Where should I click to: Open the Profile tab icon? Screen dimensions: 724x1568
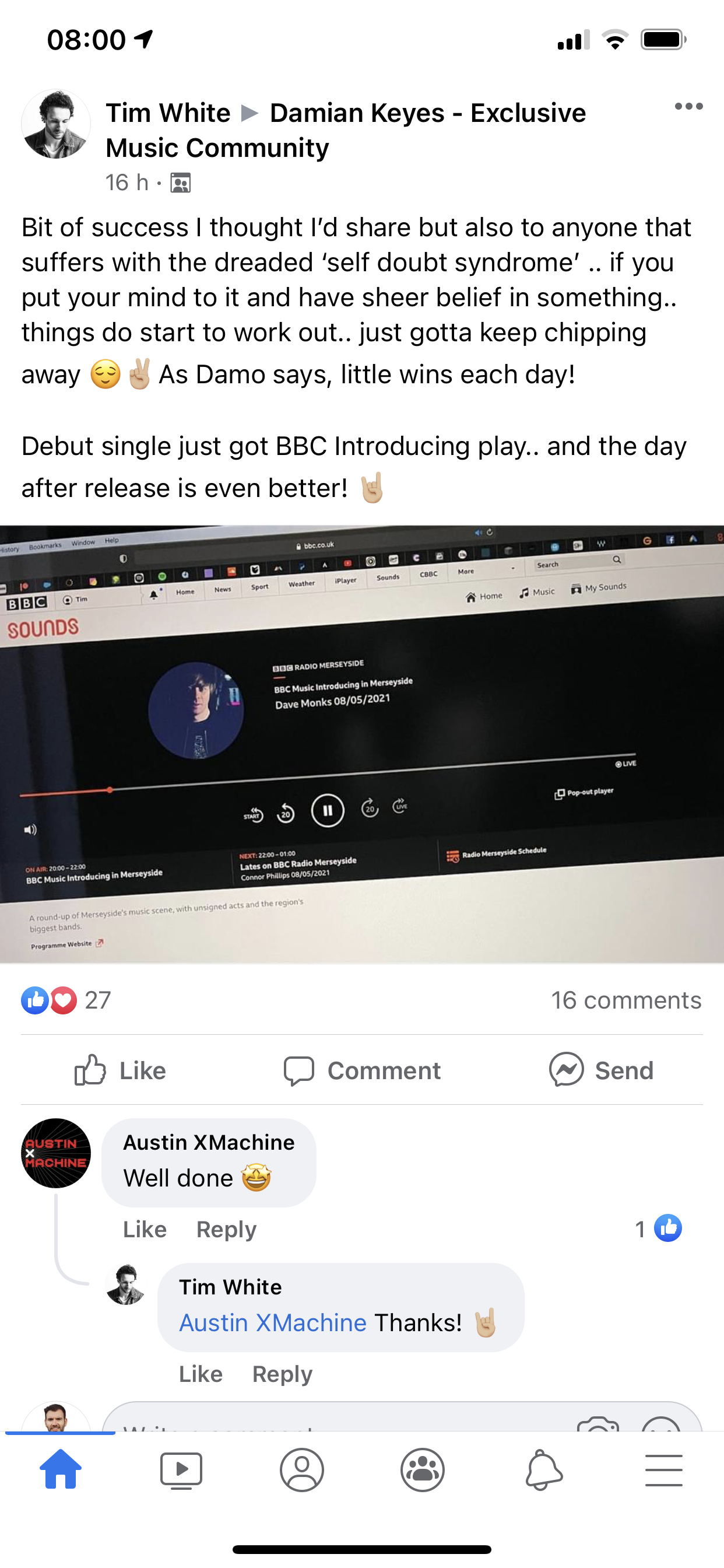click(x=302, y=1470)
